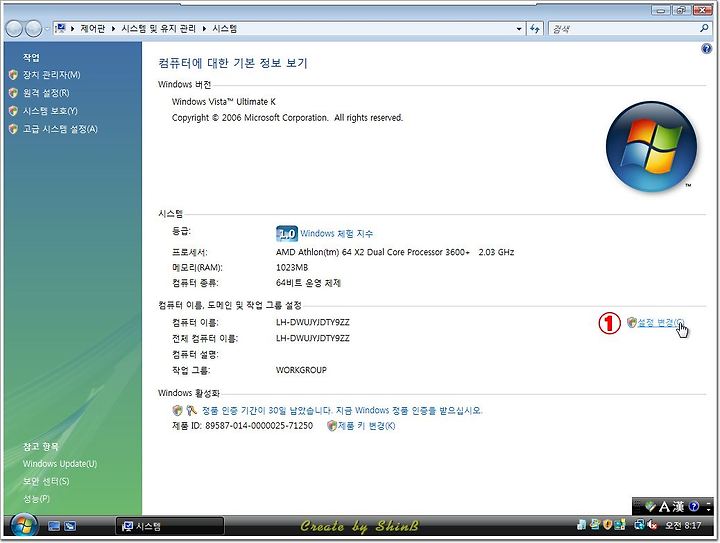Image resolution: width=720 pixels, height=543 pixels.
Task: Click the 1023MB memory value
Action: [292, 268]
